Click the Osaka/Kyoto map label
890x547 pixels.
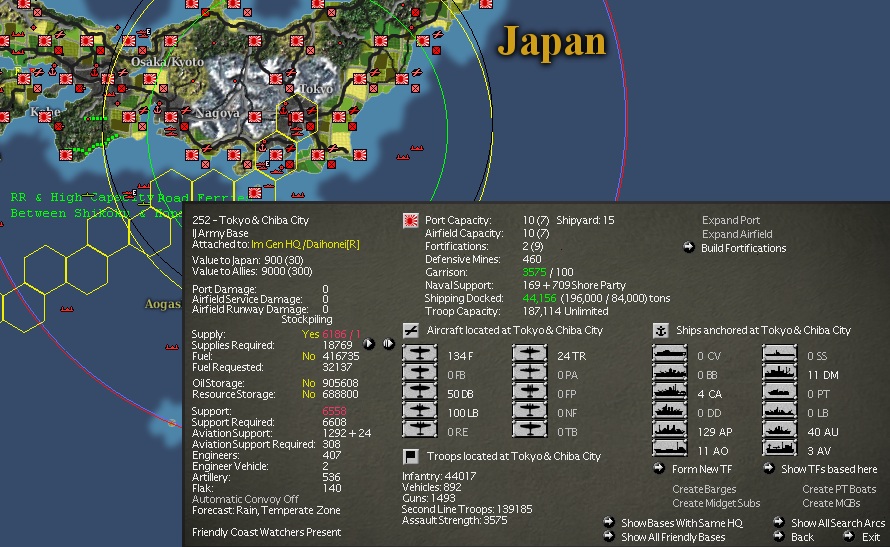pos(167,62)
